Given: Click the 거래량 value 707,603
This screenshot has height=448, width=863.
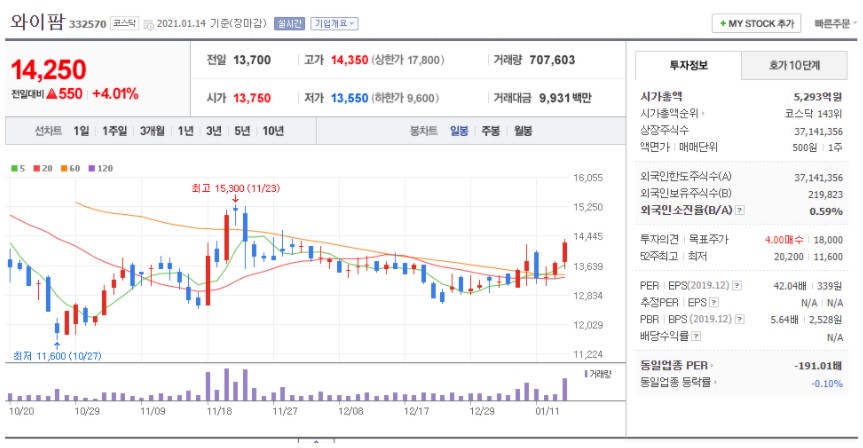Looking at the screenshot, I should click(x=552, y=60).
